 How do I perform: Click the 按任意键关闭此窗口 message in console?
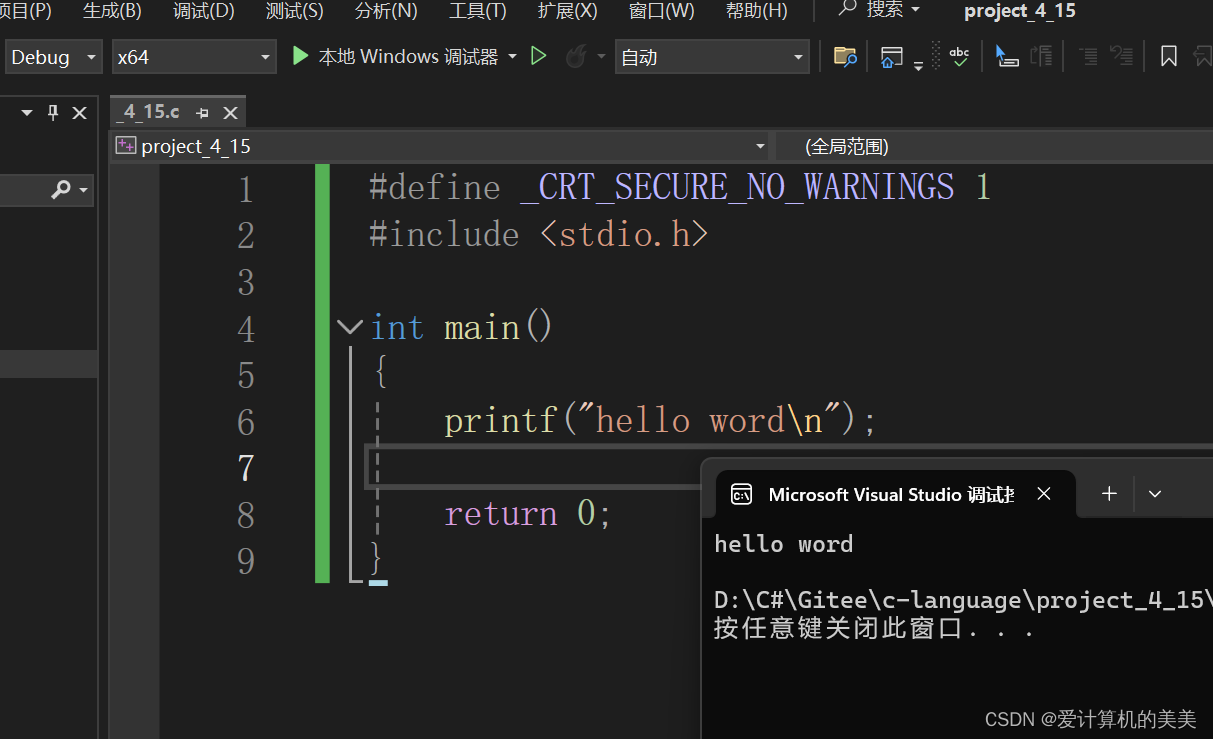coord(873,628)
